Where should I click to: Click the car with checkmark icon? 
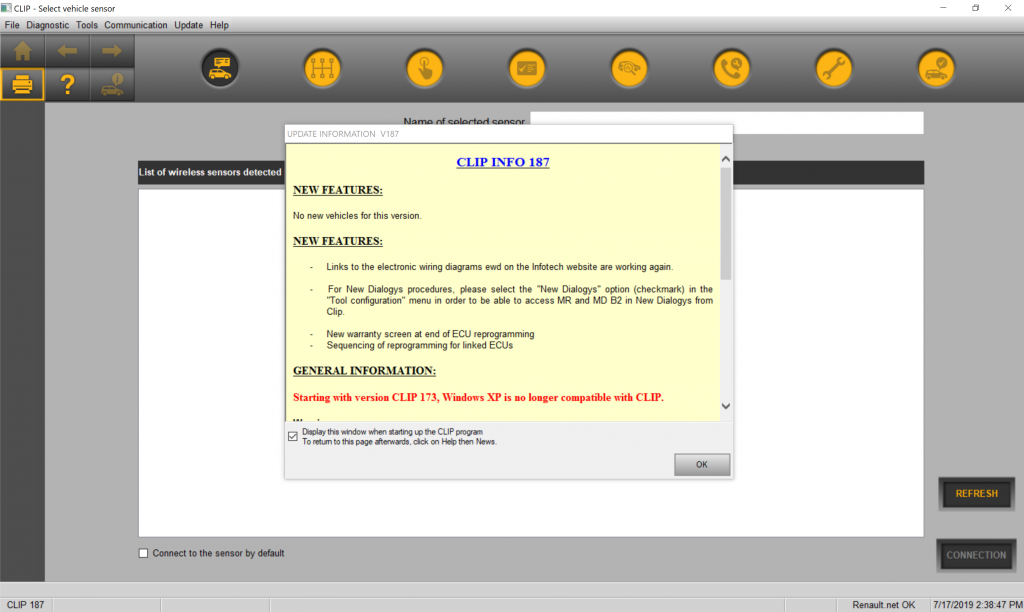(x=936, y=68)
